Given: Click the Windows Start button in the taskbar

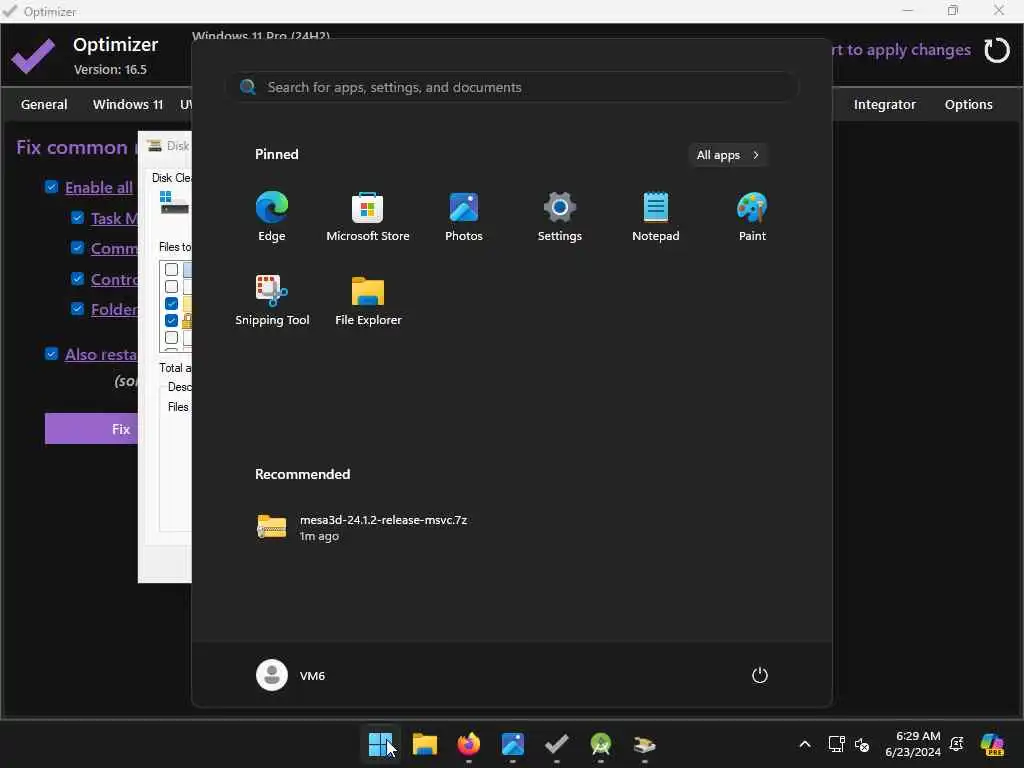Looking at the screenshot, I should 381,744.
